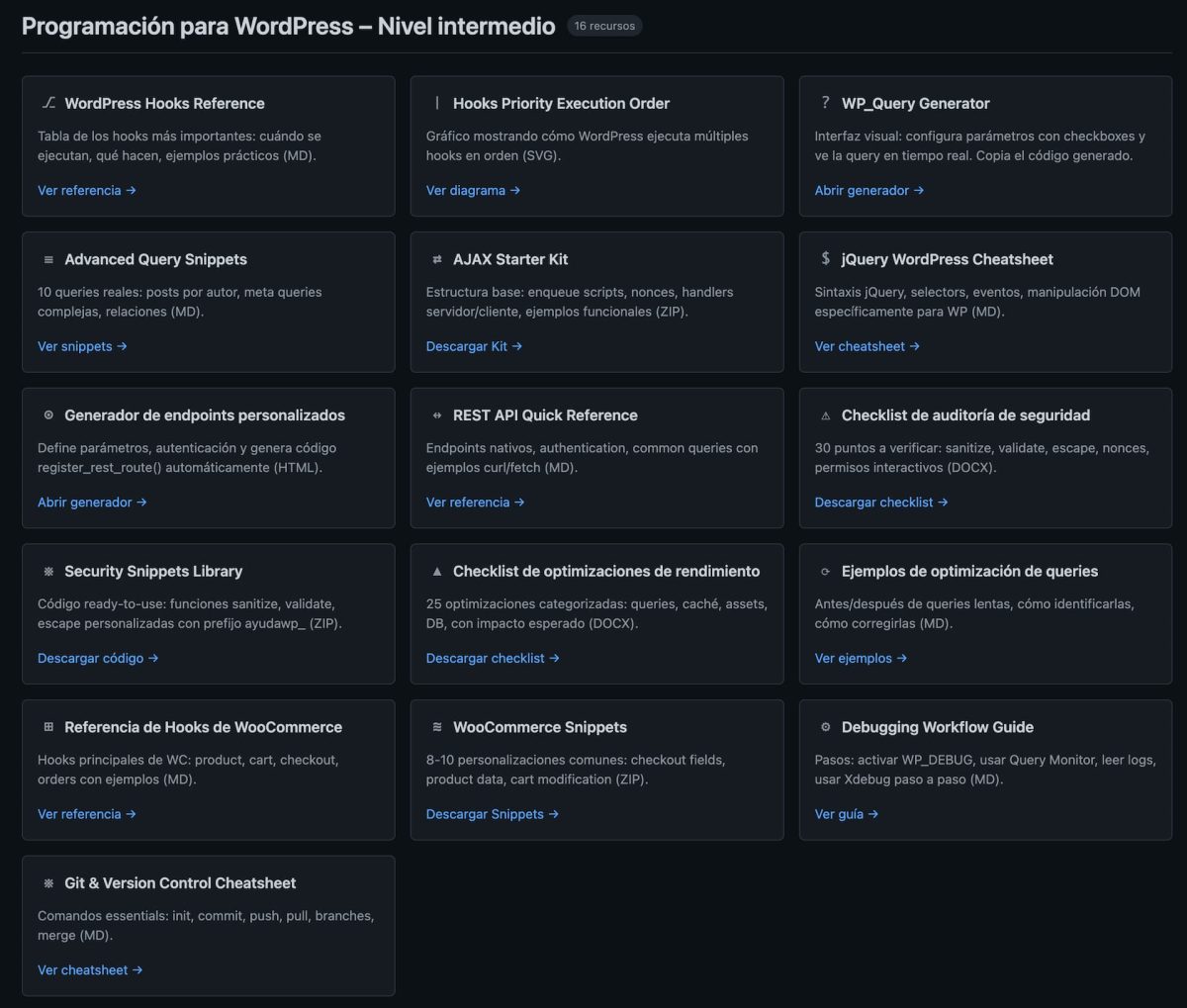Click the 16 recursos badge

tap(603, 26)
